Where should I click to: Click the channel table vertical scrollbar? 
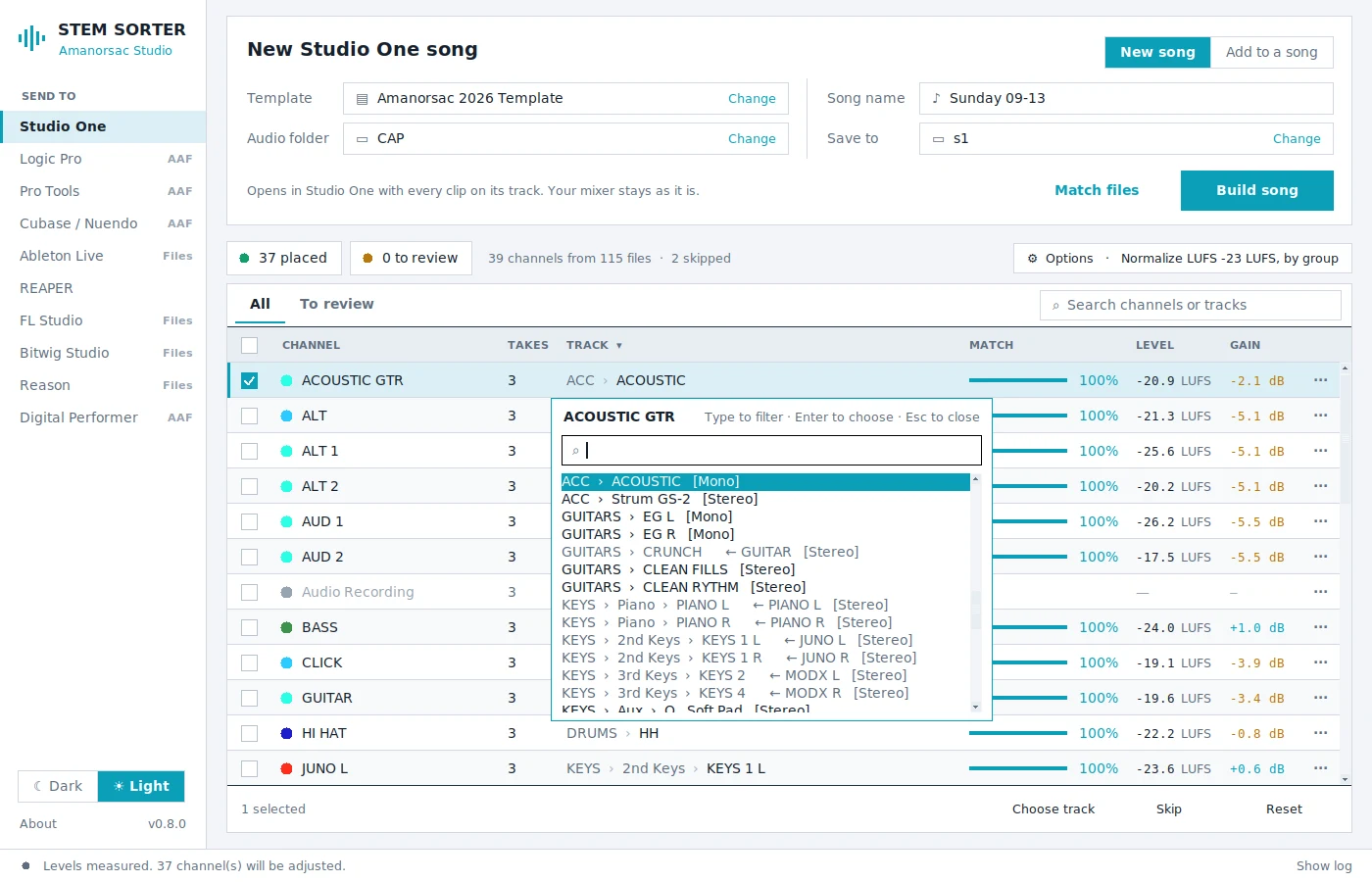coord(1345,573)
